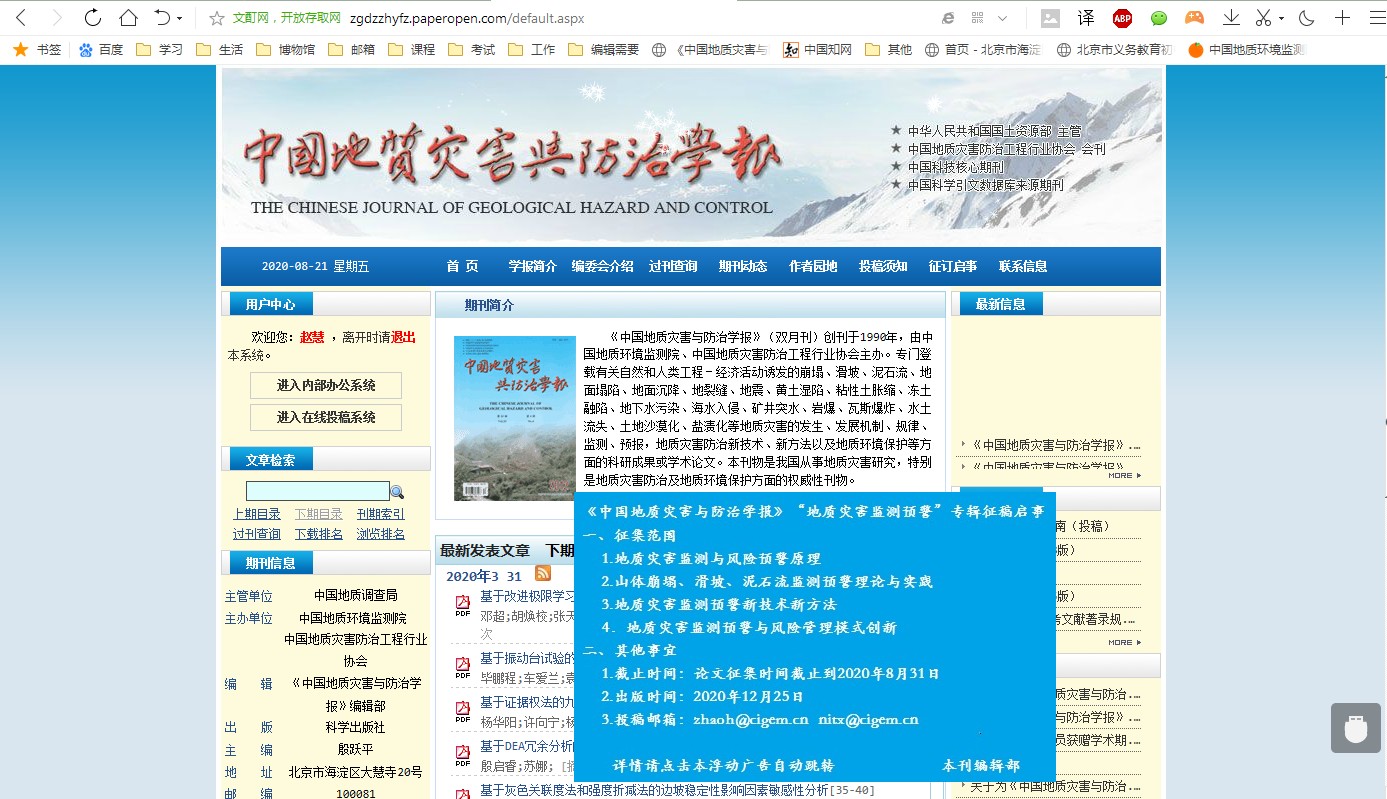This screenshot has height=799, width=1387.
Task: Click the article search magnifier icon
Action: click(x=397, y=492)
